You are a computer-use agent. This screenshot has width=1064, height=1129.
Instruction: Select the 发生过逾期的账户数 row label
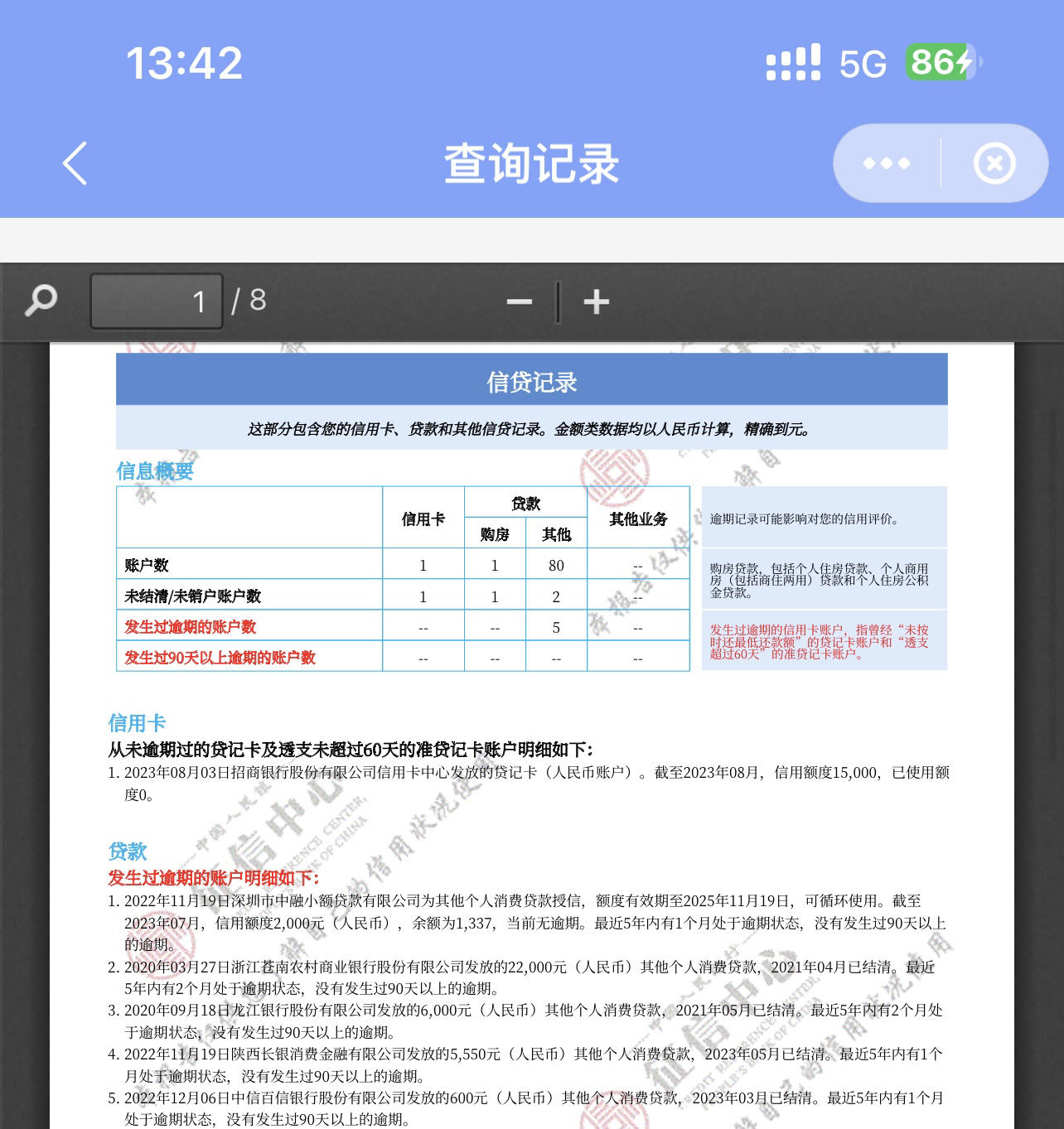click(x=191, y=626)
